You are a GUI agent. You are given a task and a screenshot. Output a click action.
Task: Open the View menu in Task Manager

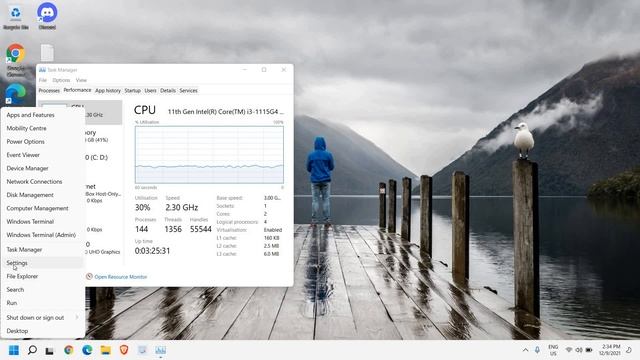[81, 80]
